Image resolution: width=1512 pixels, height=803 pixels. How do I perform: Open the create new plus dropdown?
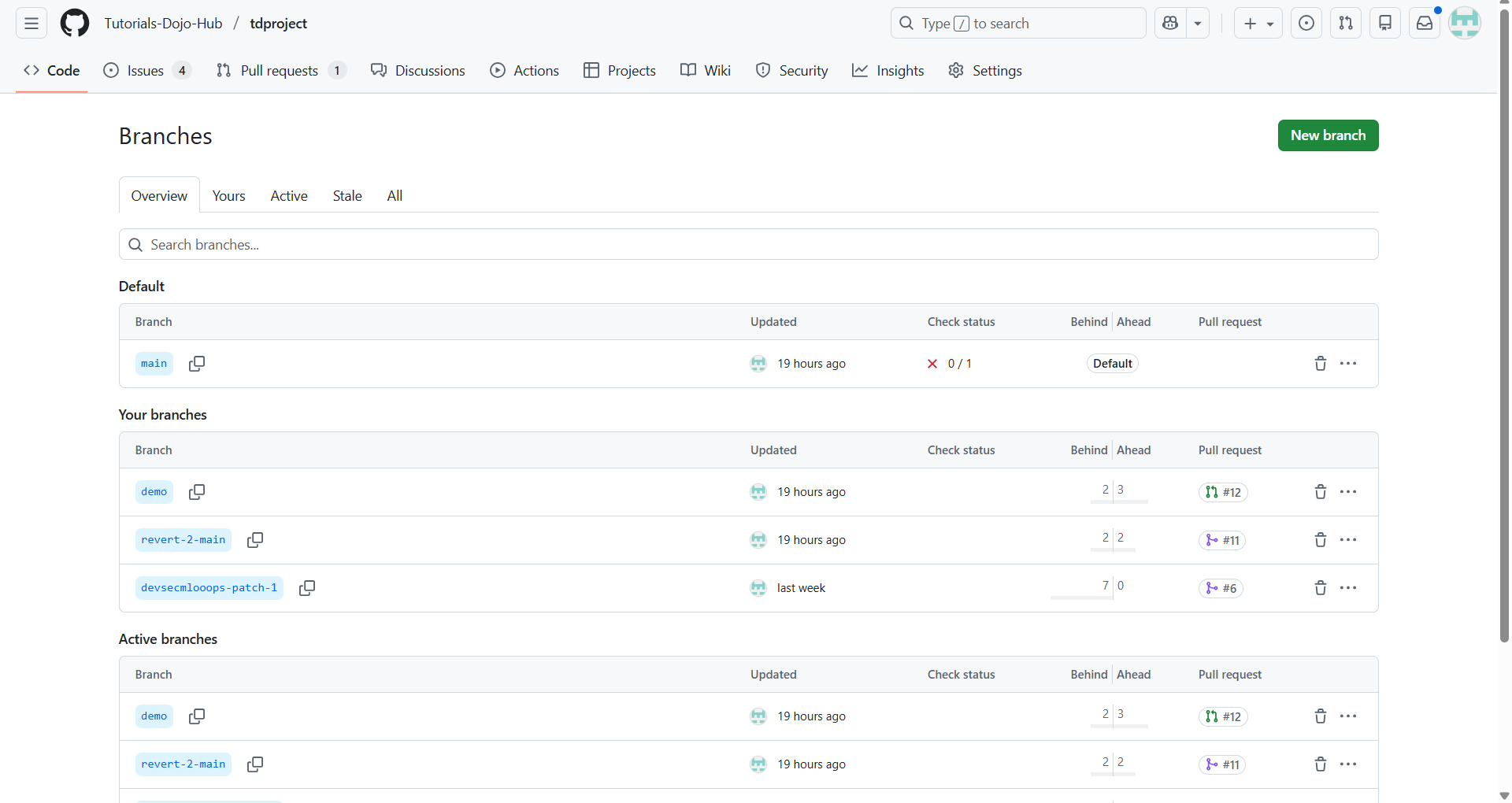(x=1258, y=24)
